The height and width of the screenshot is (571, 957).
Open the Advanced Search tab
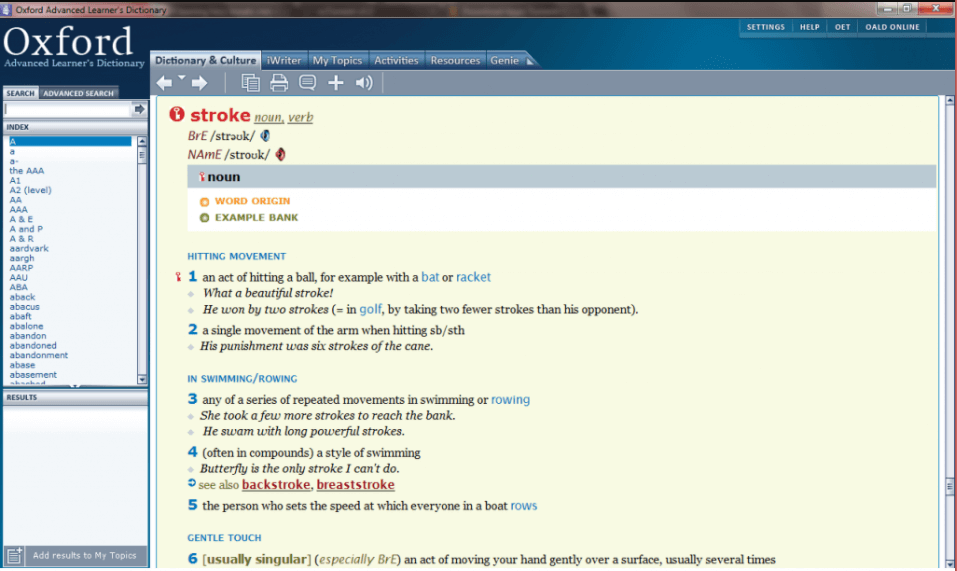[x=79, y=93]
